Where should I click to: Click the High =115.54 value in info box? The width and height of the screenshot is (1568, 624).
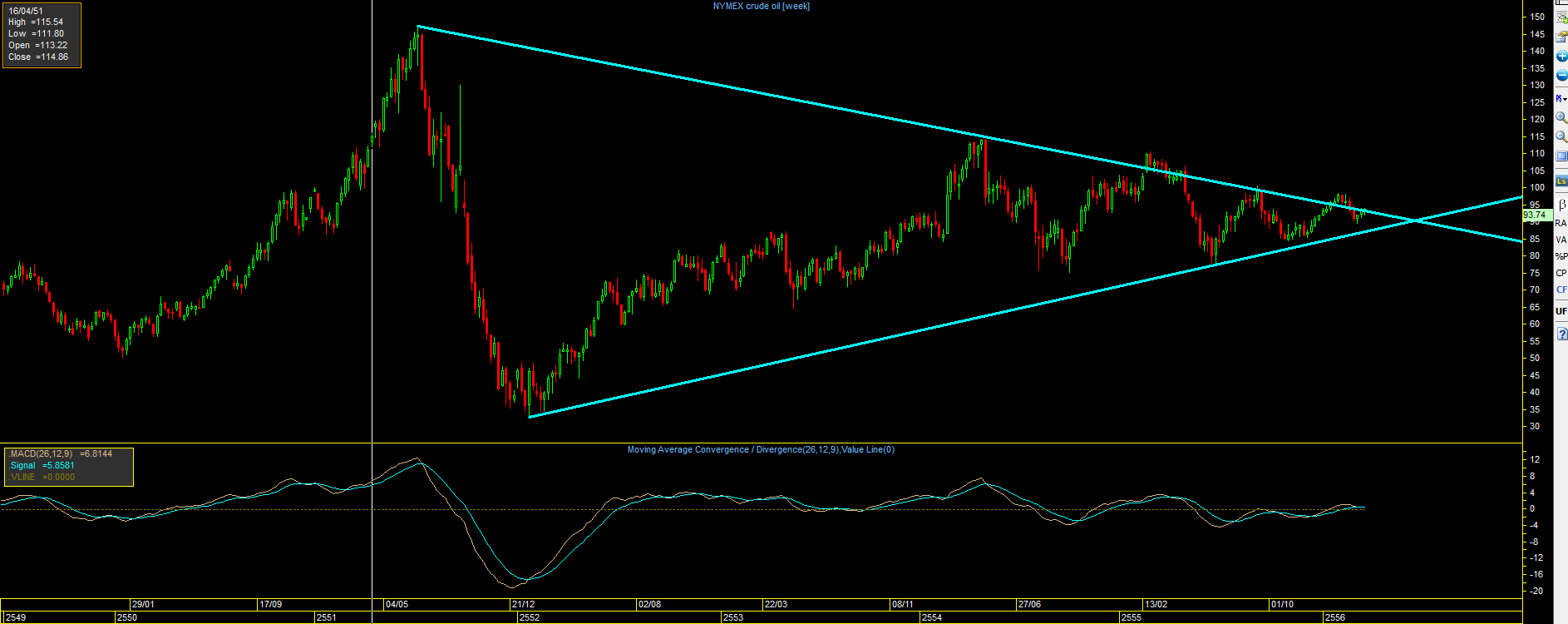tap(36, 22)
